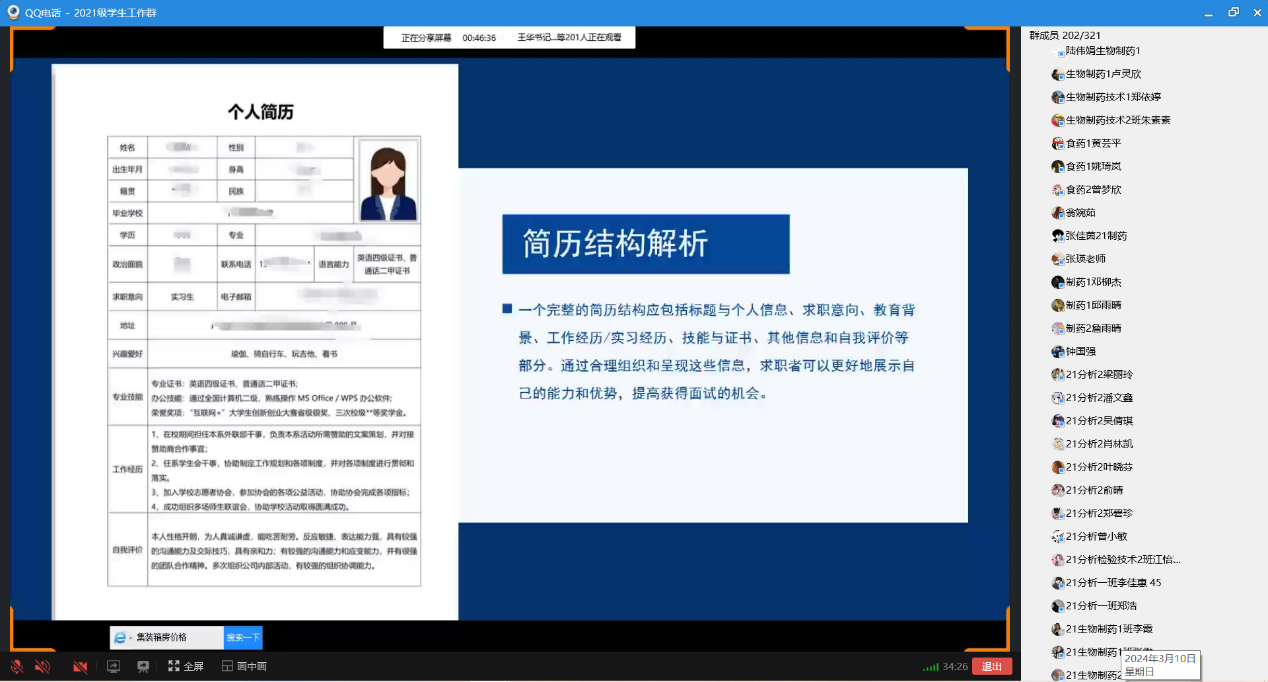Click the share screen icon
Image resolution: width=1268 pixels, height=682 pixels.
113,666
